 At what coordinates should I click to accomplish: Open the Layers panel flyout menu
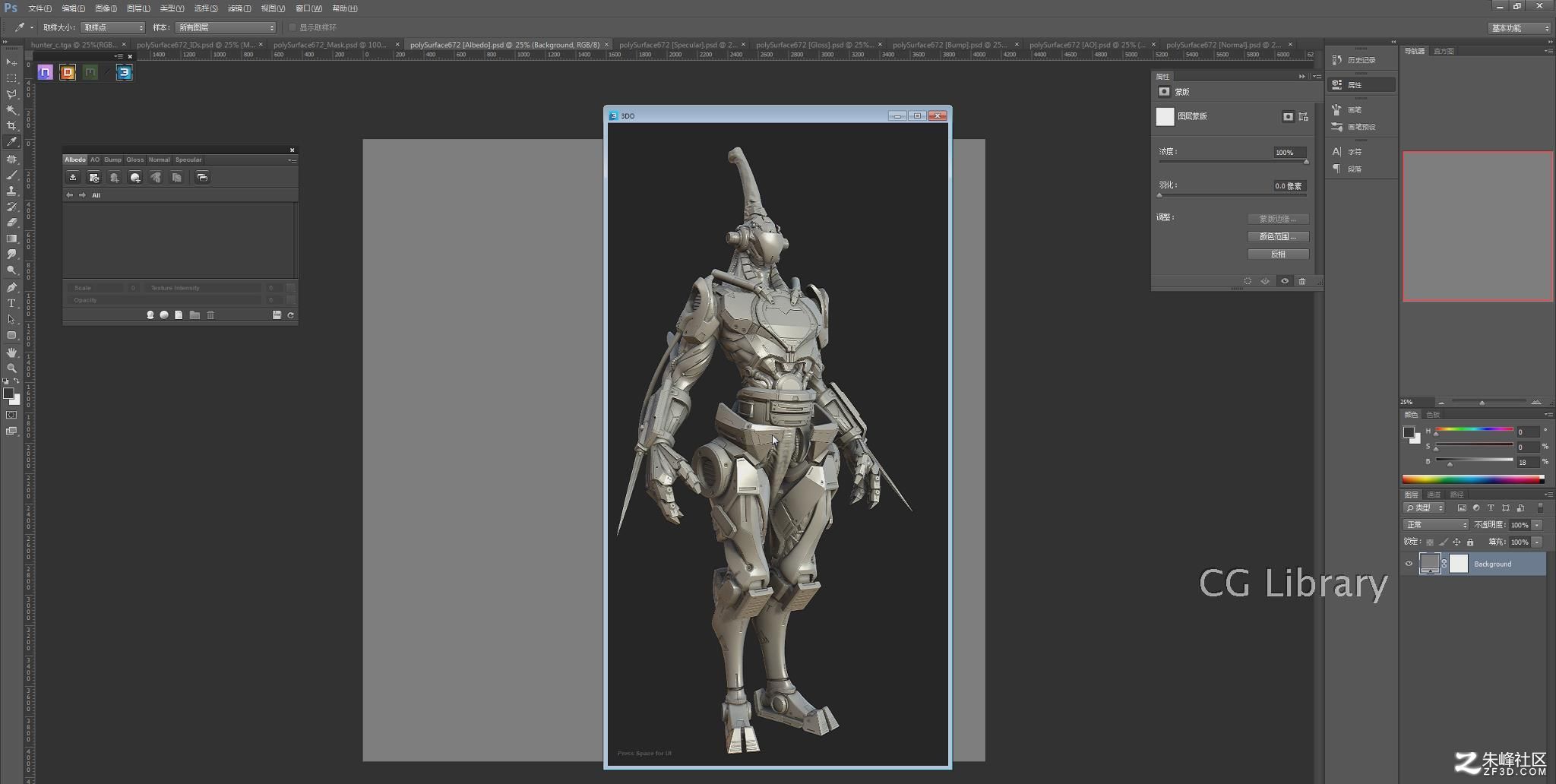tap(1548, 495)
